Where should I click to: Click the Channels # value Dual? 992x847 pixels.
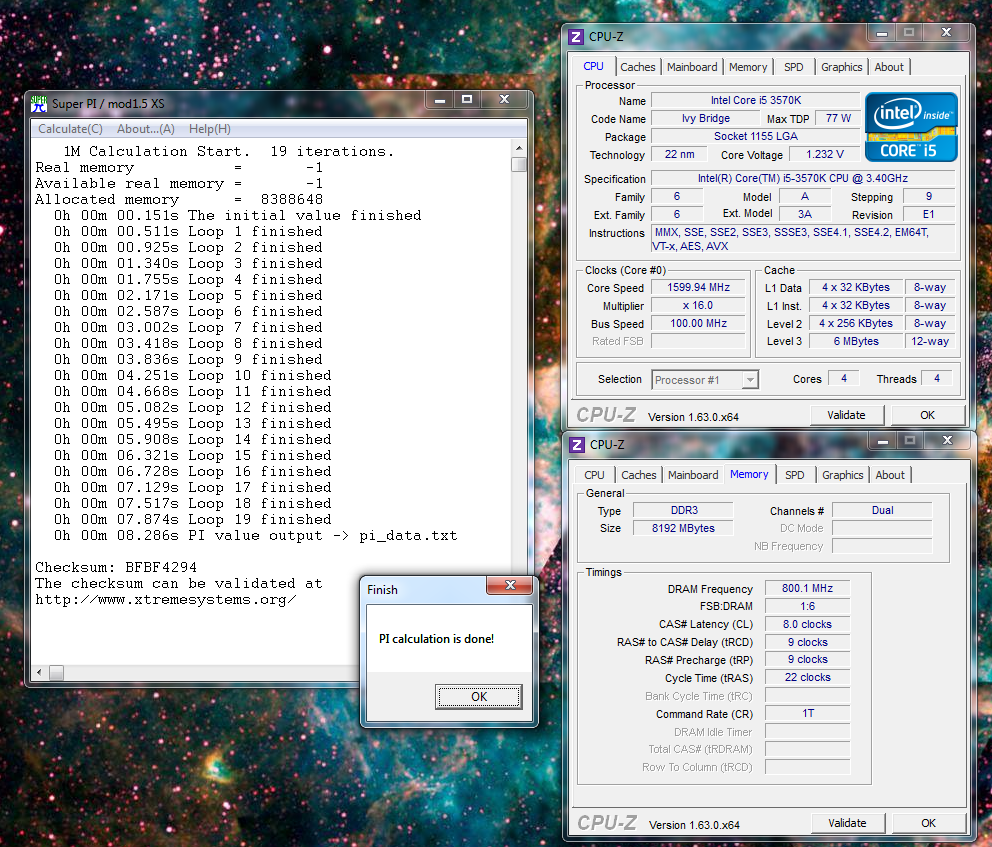point(883,510)
